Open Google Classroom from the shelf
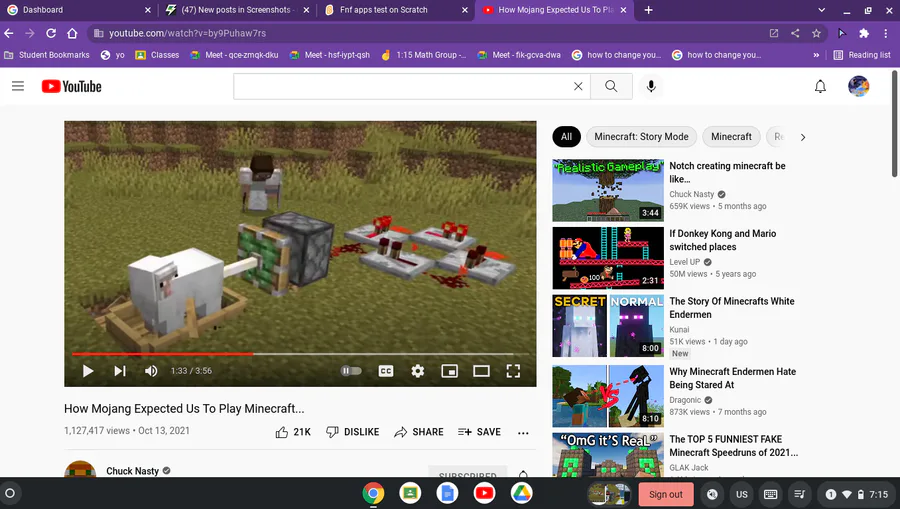The image size is (900, 509). click(410, 493)
